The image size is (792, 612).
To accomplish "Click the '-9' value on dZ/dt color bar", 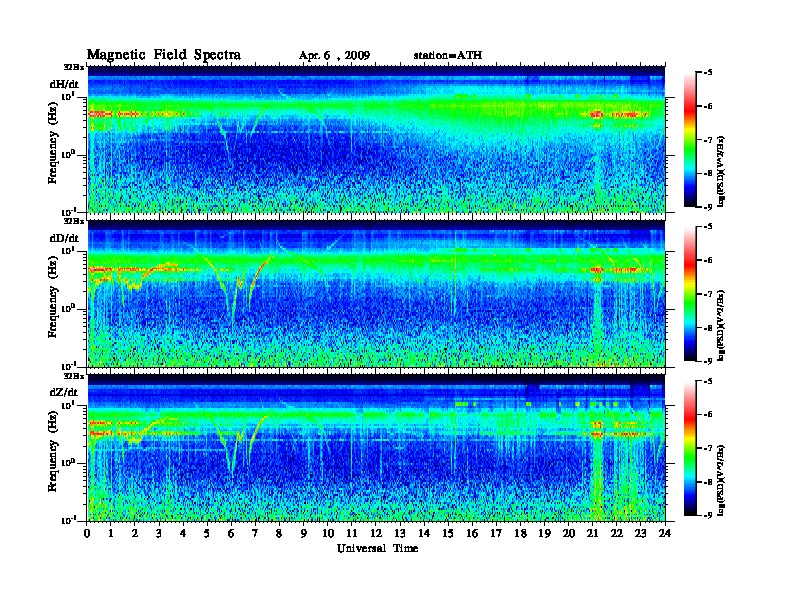I will tap(709, 515).
